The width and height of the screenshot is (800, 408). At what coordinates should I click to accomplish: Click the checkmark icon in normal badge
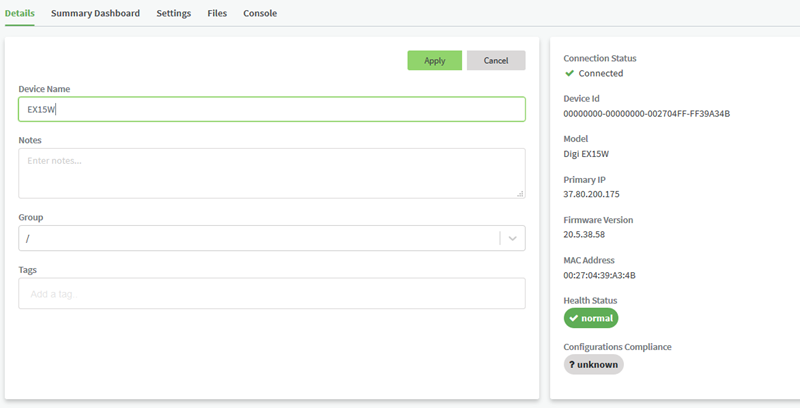573,318
